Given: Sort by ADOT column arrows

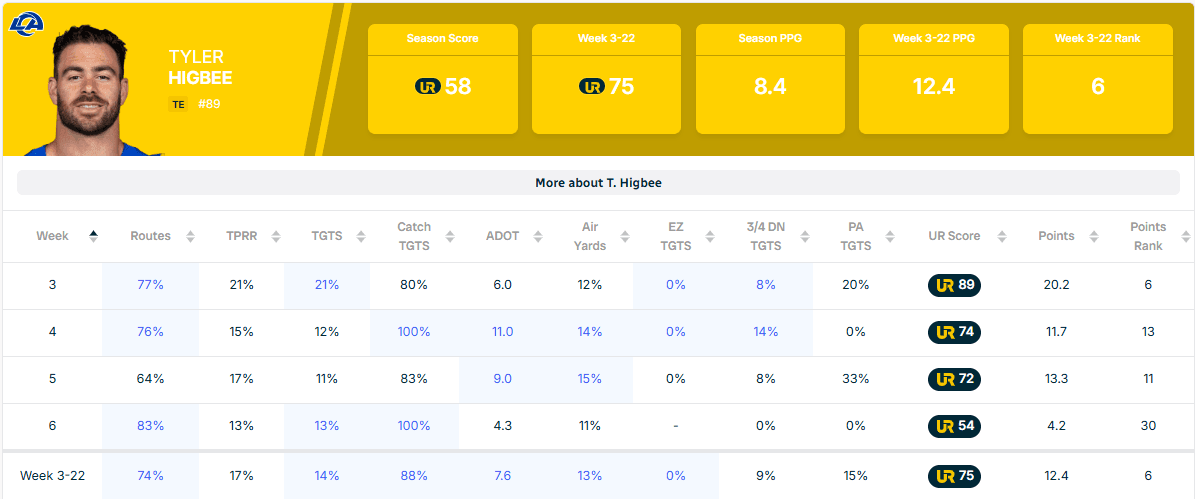Looking at the screenshot, I should [537, 236].
